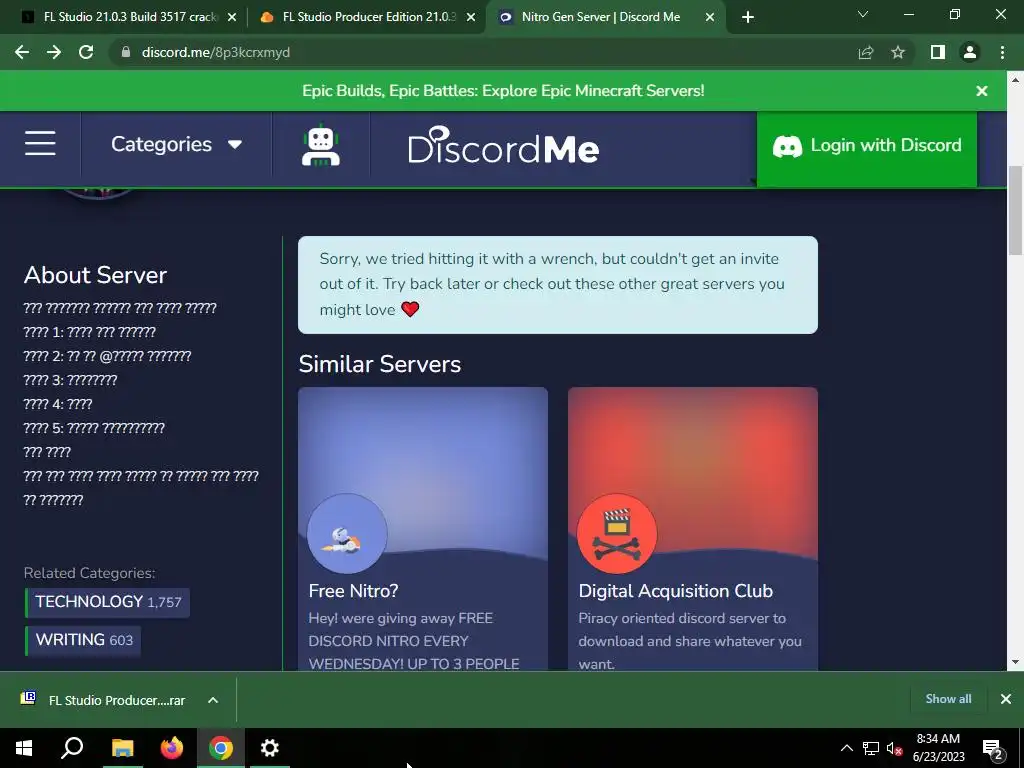
Task: Open Chrome three-dot menu
Action: click(1002, 52)
